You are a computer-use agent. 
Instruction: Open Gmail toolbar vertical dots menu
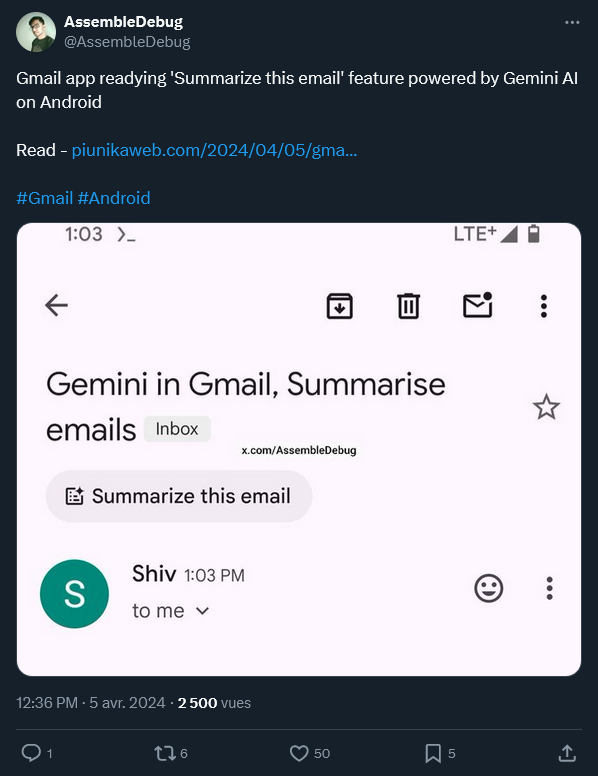(544, 306)
